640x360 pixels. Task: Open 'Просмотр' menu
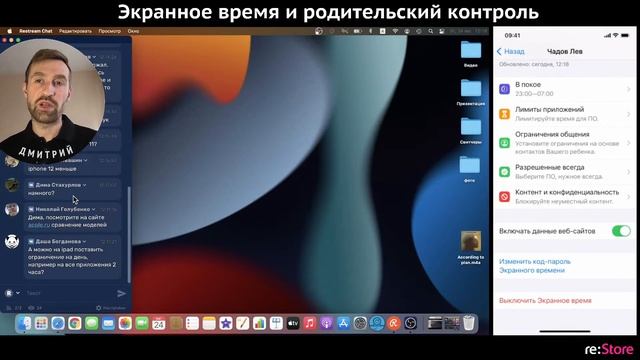pyautogui.click(x=109, y=31)
